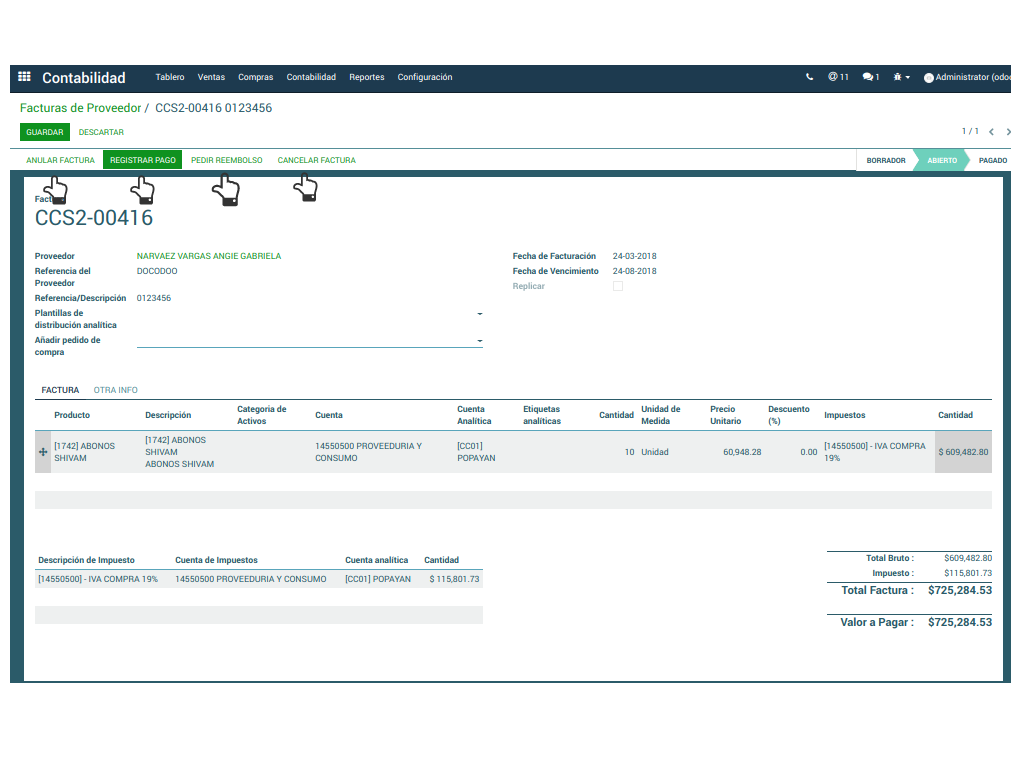
Task: Open the chat conversations icon
Action: [x=870, y=77]
